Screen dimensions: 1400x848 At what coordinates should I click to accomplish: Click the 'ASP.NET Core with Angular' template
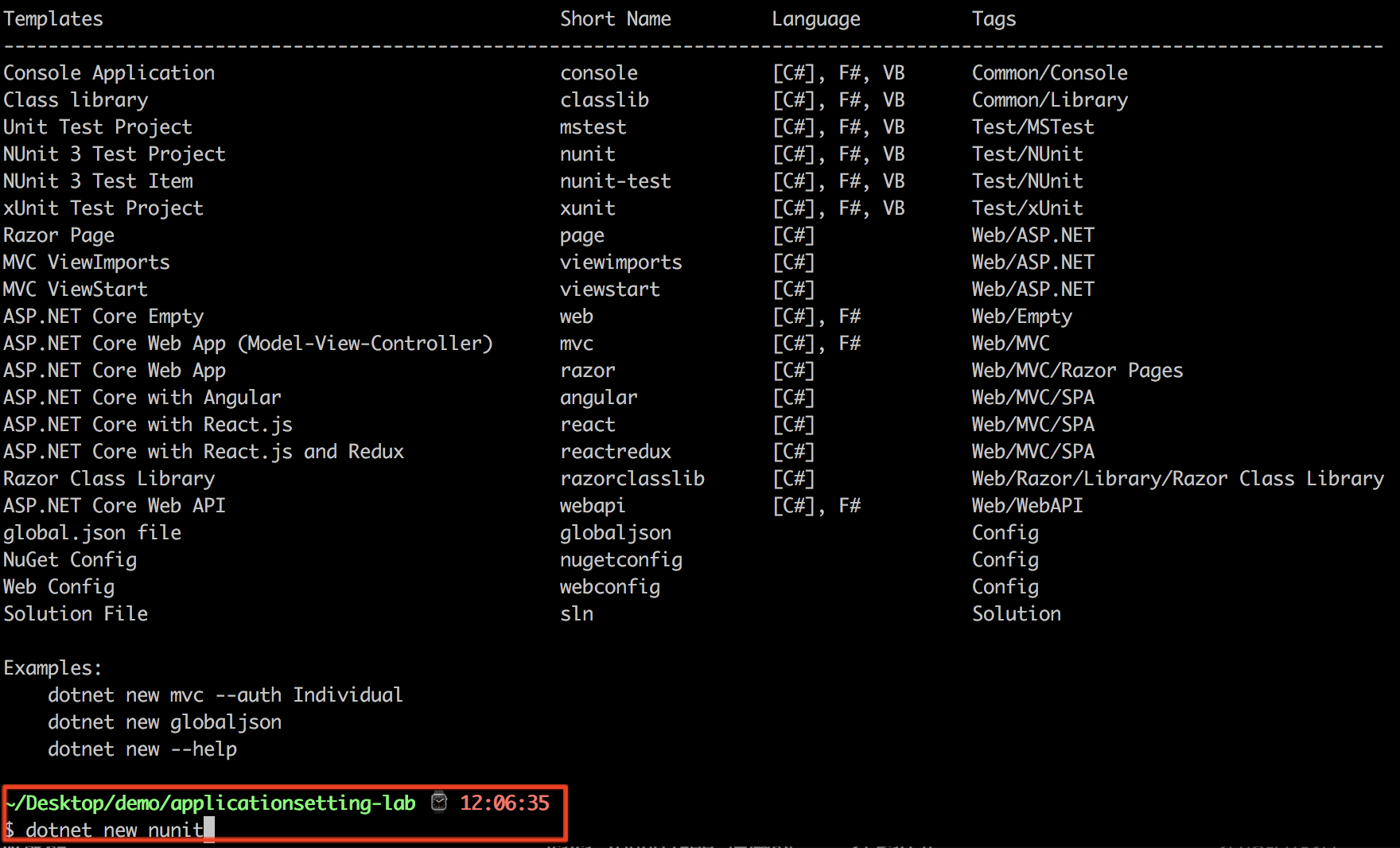pyautogui.click(x=142, y=398)
